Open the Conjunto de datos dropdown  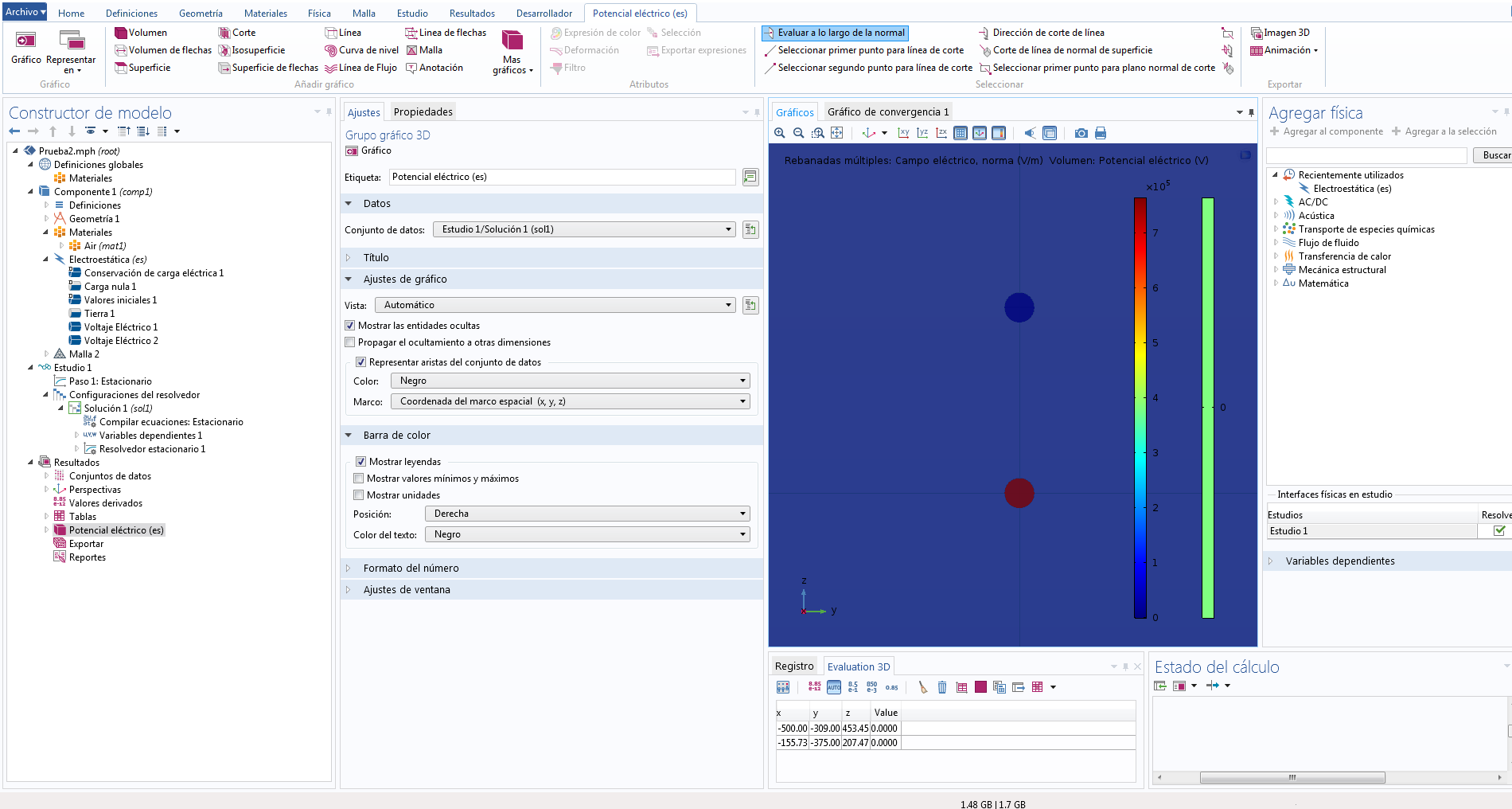[585, 229]
